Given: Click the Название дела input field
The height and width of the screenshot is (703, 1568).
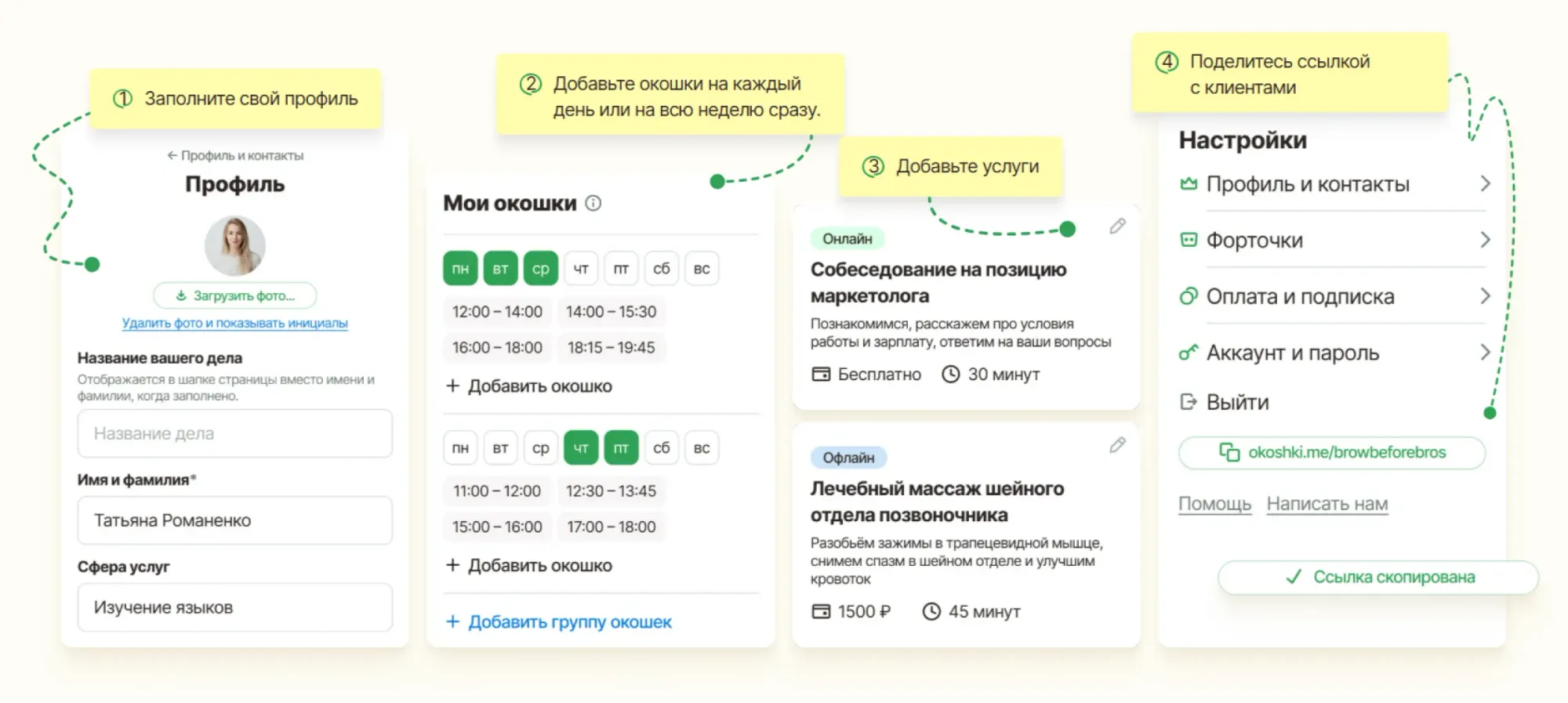Looking at the screenshot, I should pos(235,433).
